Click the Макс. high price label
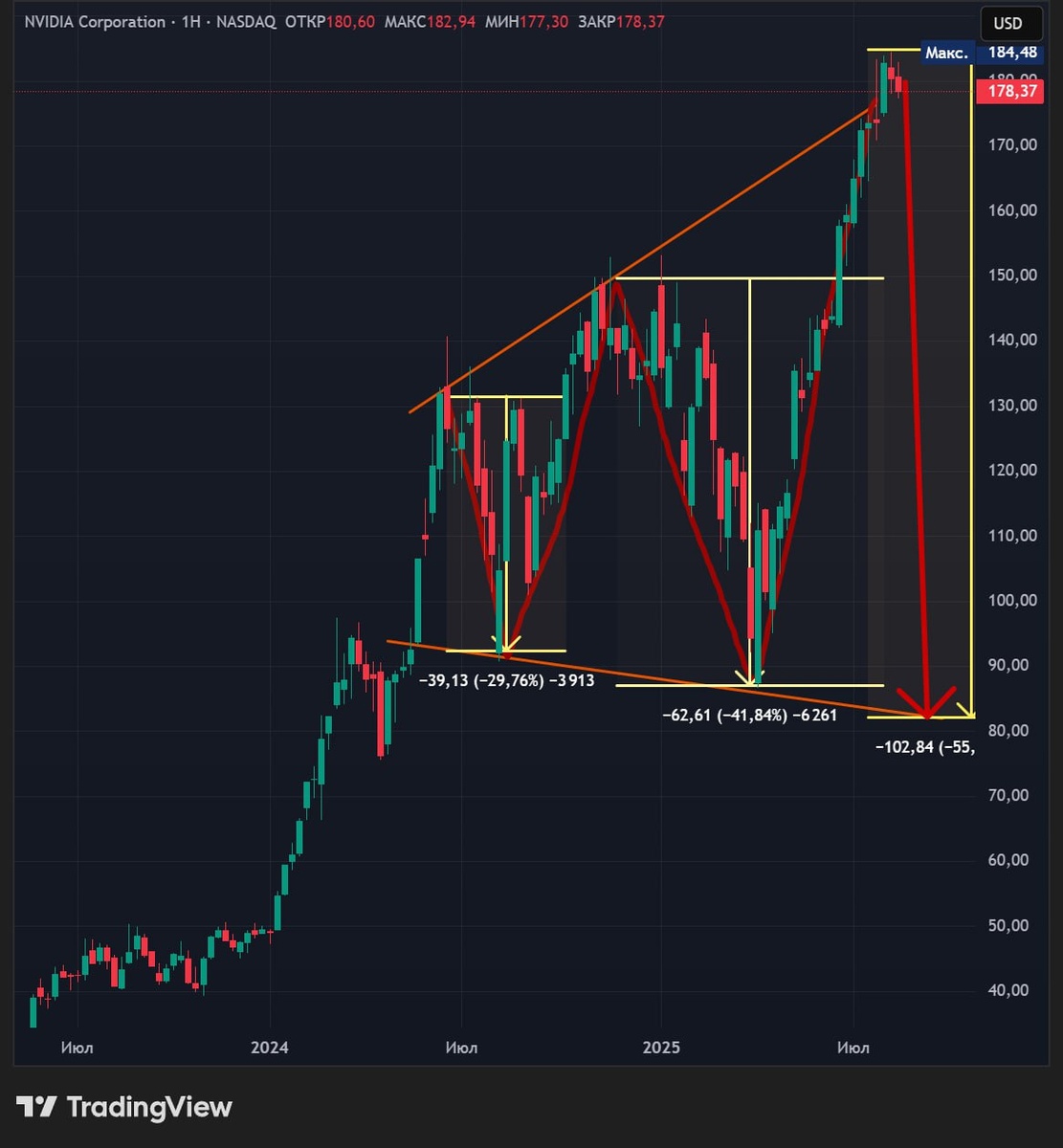The height and width of the screenshot is (1148, 1063). pos(947,54)
